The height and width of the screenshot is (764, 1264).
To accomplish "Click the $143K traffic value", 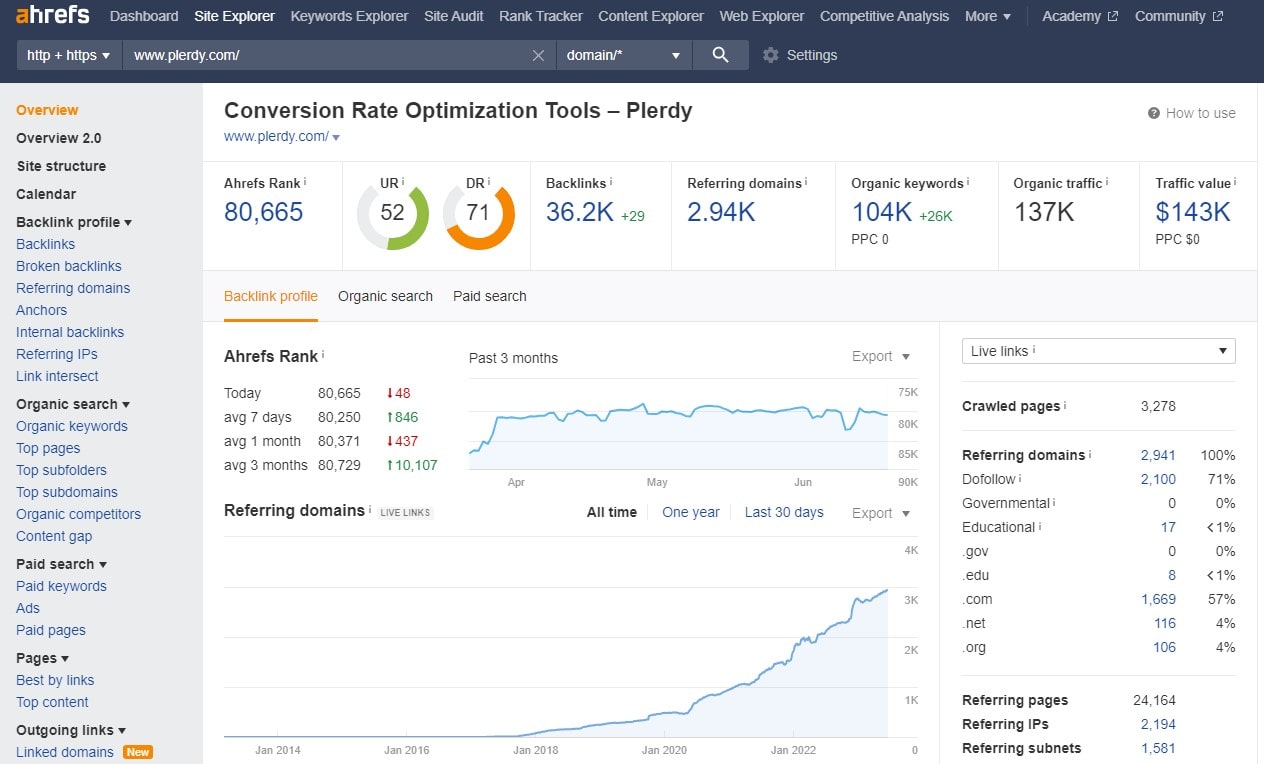I will pyautogui.click(x=1193, y=212).
